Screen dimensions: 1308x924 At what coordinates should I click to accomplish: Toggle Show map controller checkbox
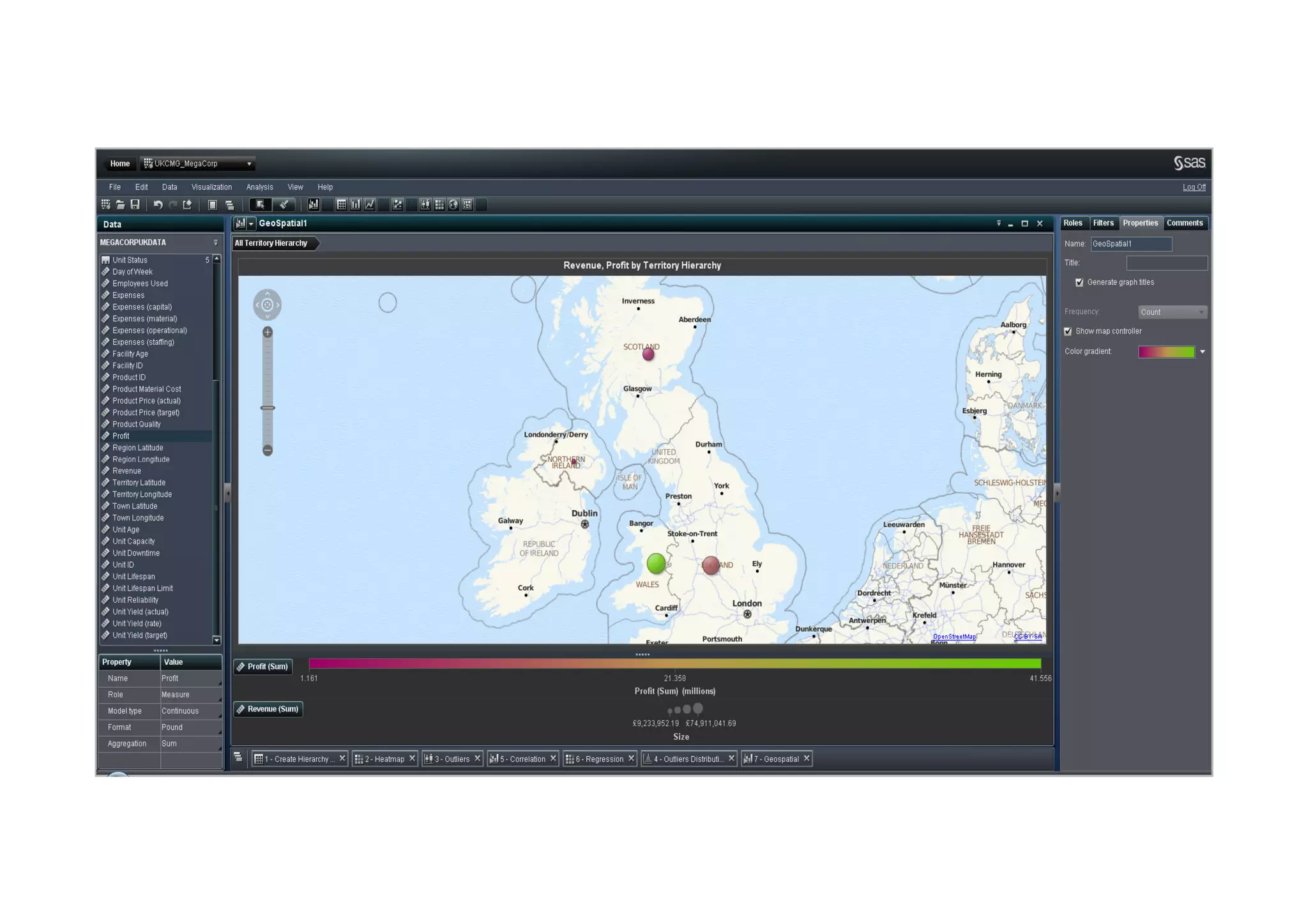[1068, 331]
